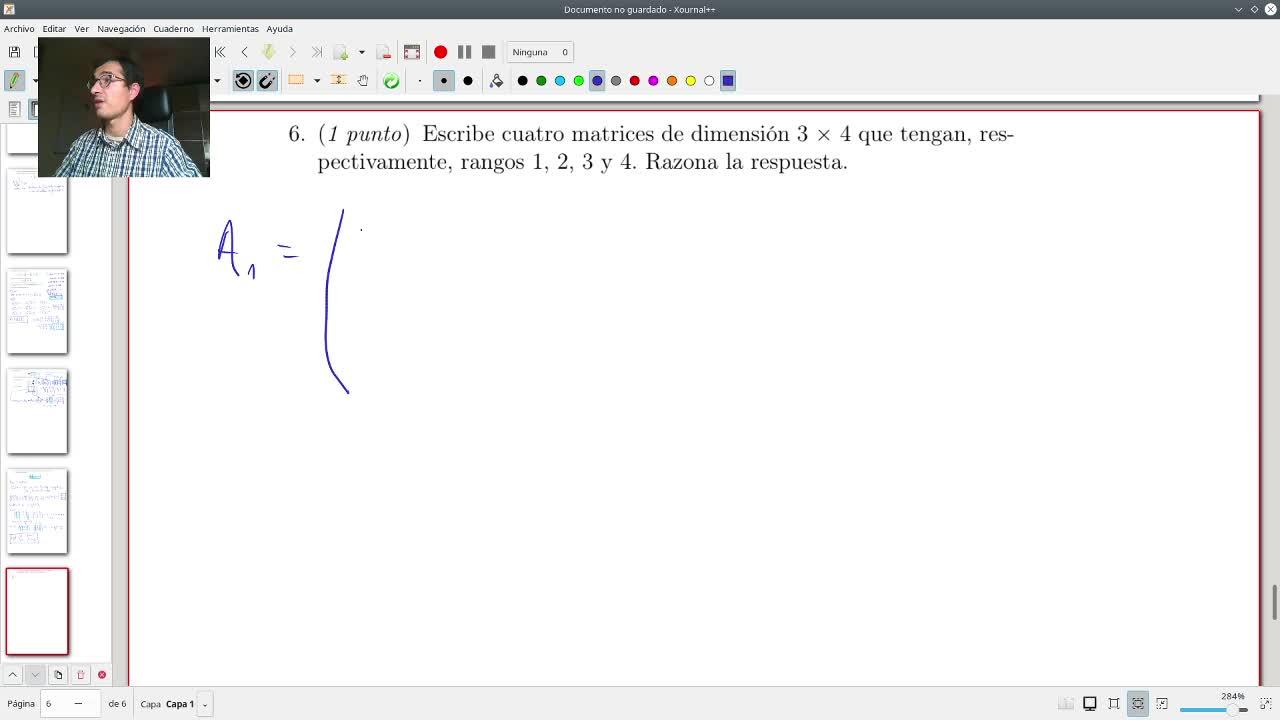
Task: Move selected page up in sidebar
Action: (x=12, y=675)
